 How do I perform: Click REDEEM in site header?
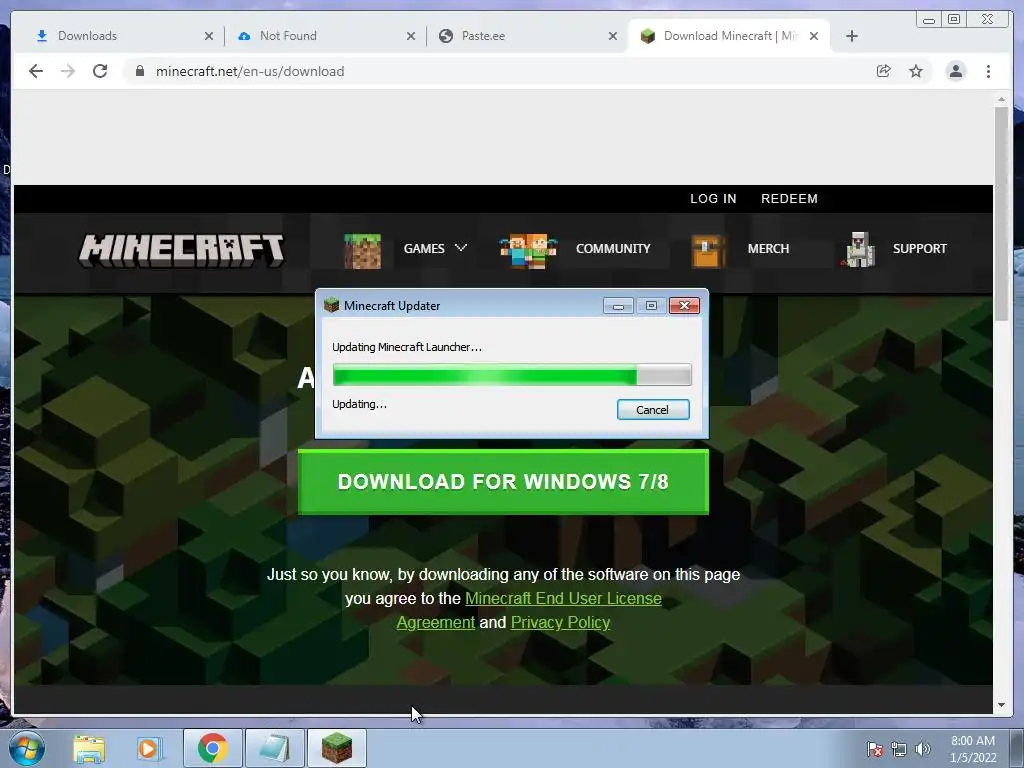point(789,199)
